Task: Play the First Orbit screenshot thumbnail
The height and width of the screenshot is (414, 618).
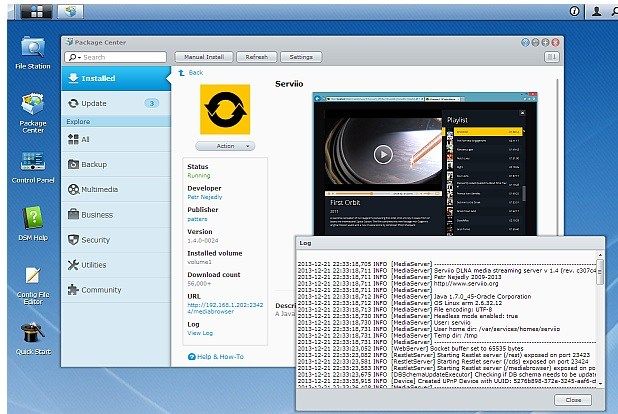Action: 383,154
